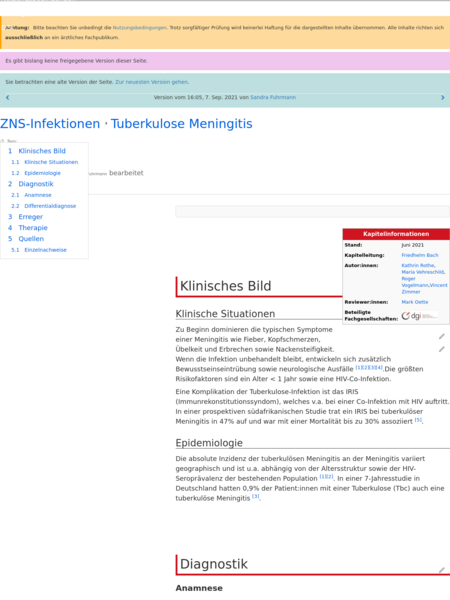Open ZNS-Infektionen title link
Screen dimensions: 450x600
[x=50, y=124]
